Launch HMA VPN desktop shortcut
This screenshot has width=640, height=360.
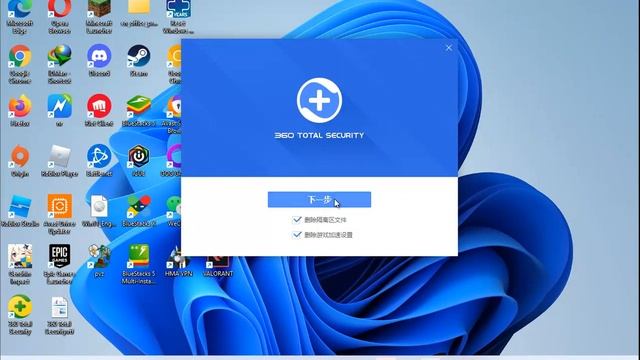click(178, 260)
